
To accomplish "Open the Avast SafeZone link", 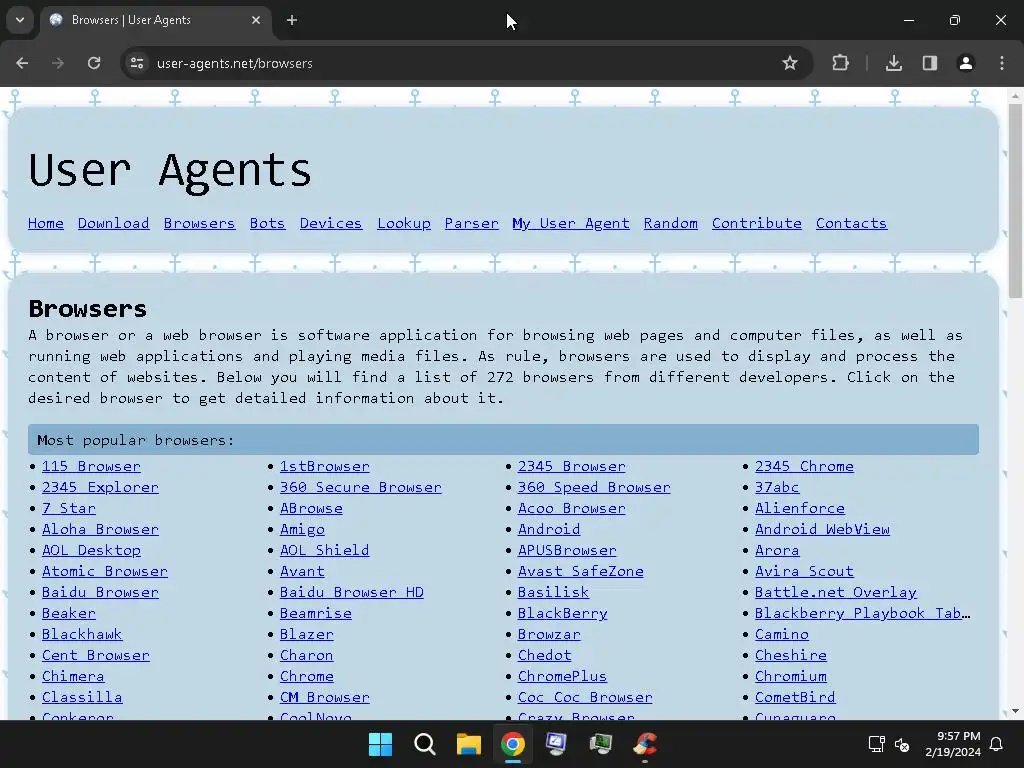I will (581, 571).
